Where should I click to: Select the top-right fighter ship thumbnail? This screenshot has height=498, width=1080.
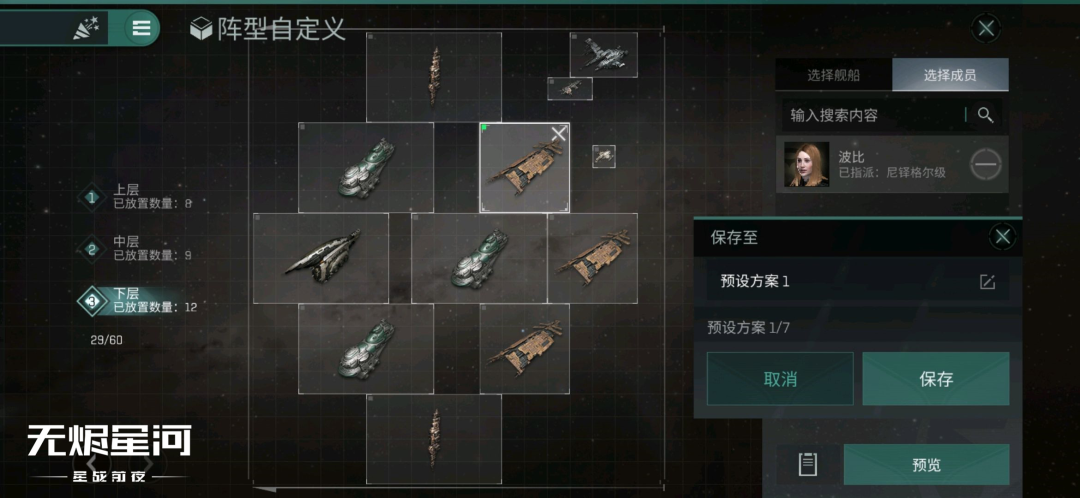[603, 54]
